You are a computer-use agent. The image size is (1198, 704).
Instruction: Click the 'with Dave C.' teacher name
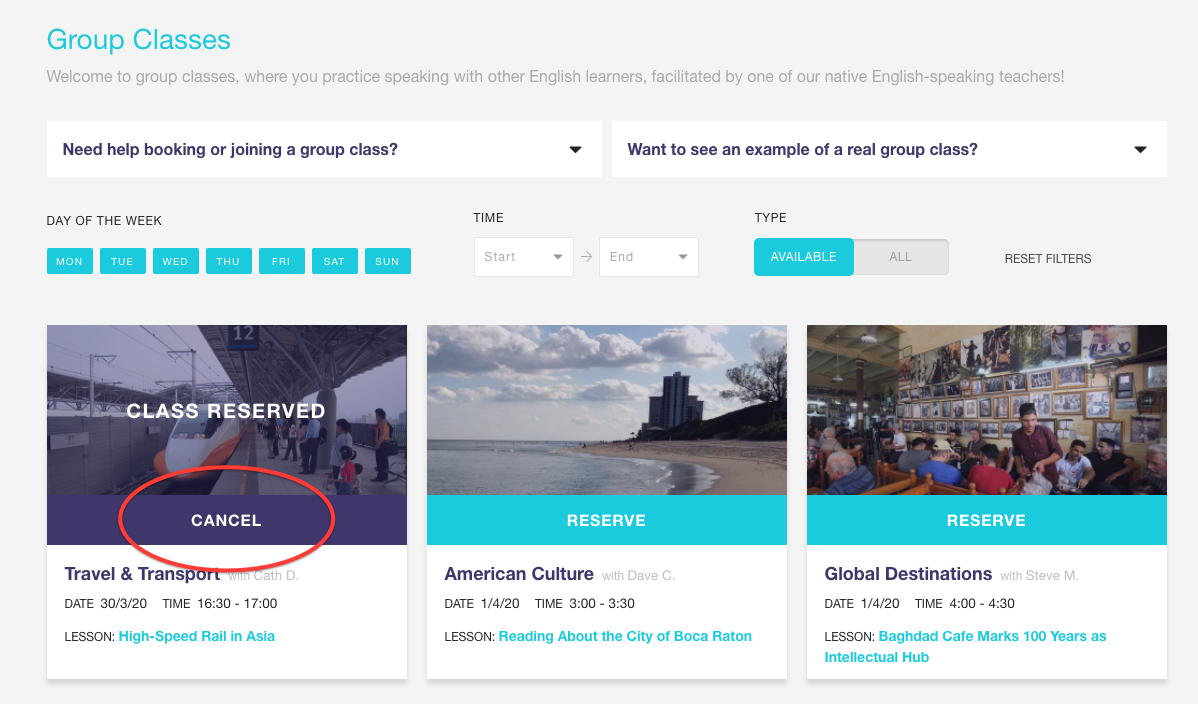tap(638, 576)
